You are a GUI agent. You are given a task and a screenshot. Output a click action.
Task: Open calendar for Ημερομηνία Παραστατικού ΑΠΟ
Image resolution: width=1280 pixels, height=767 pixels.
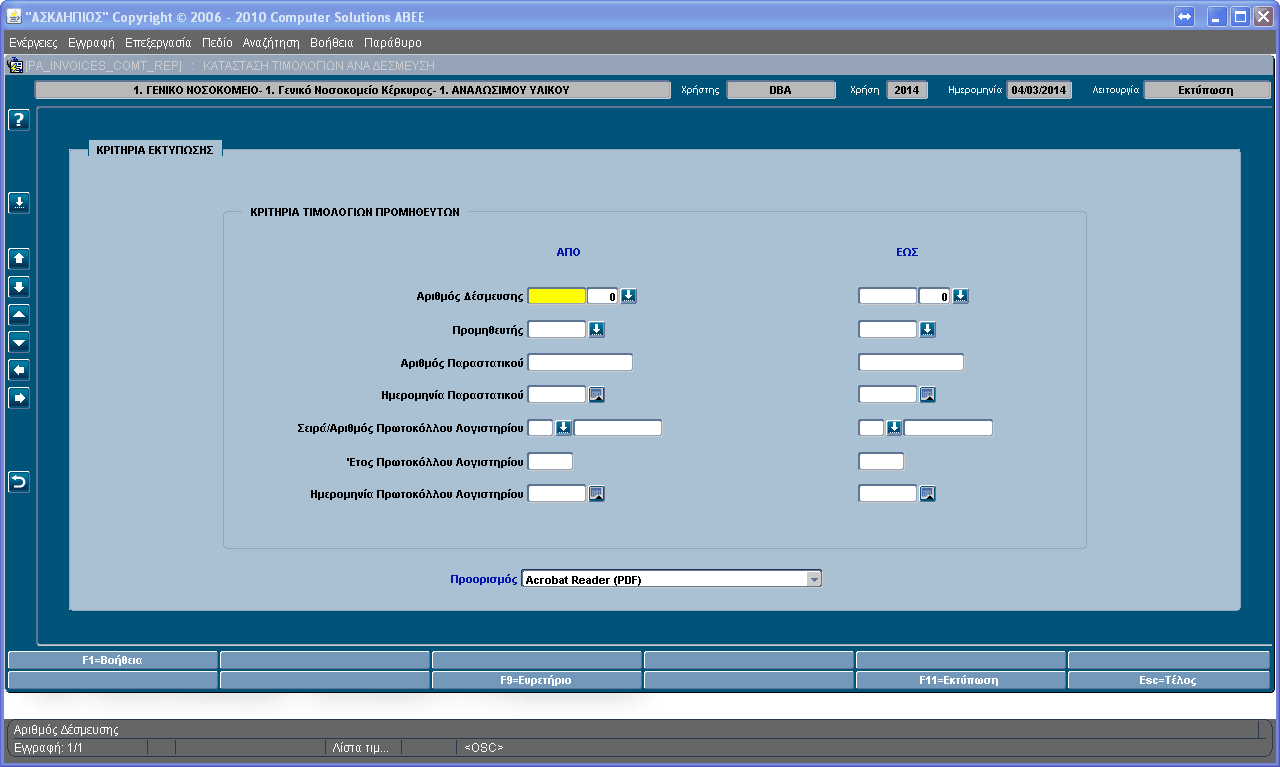tap(597, 395)
